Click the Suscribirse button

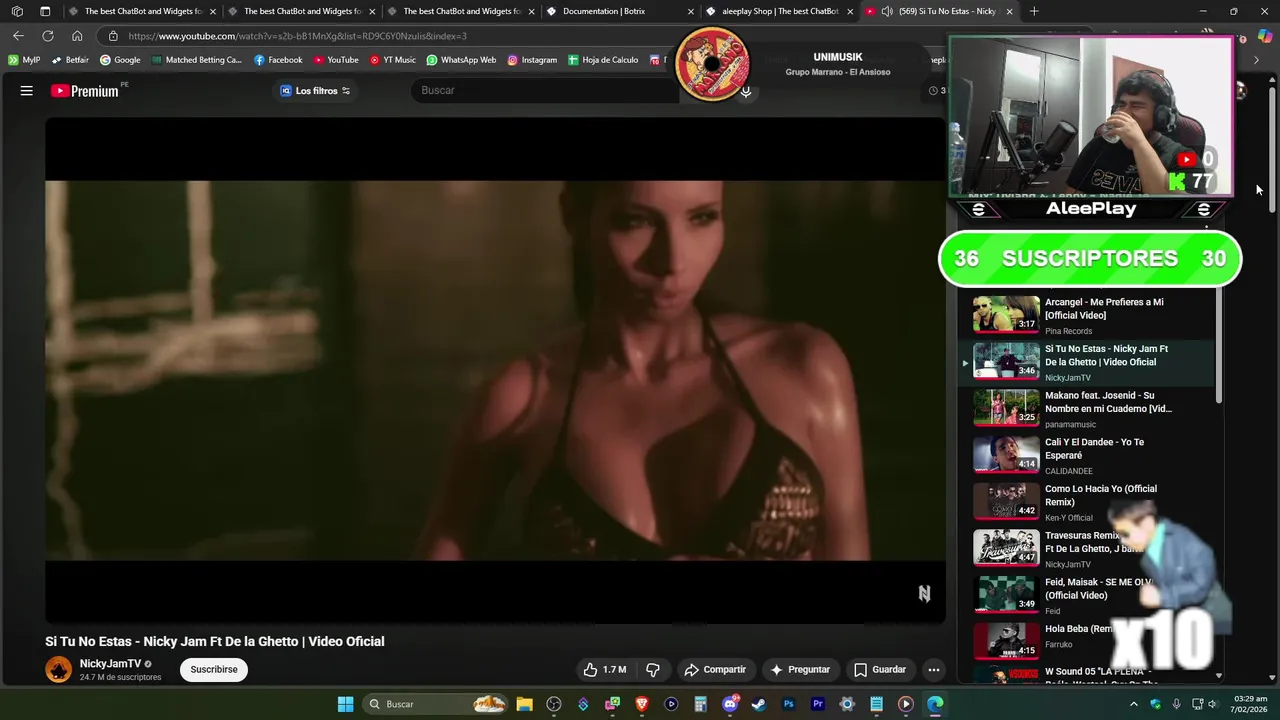point(214,669)
